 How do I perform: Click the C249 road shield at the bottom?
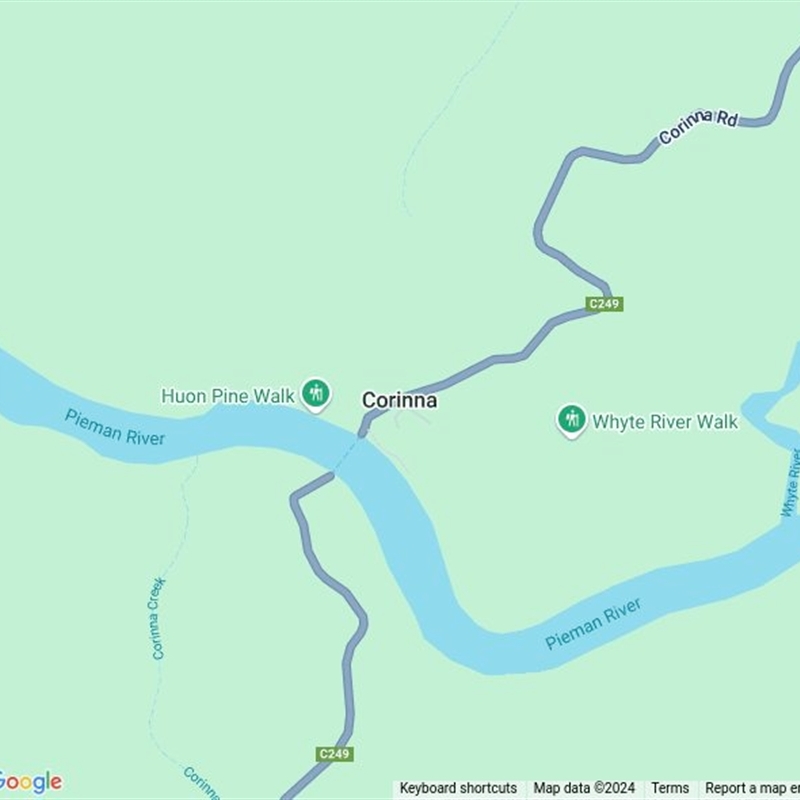(x=334, y=754)
